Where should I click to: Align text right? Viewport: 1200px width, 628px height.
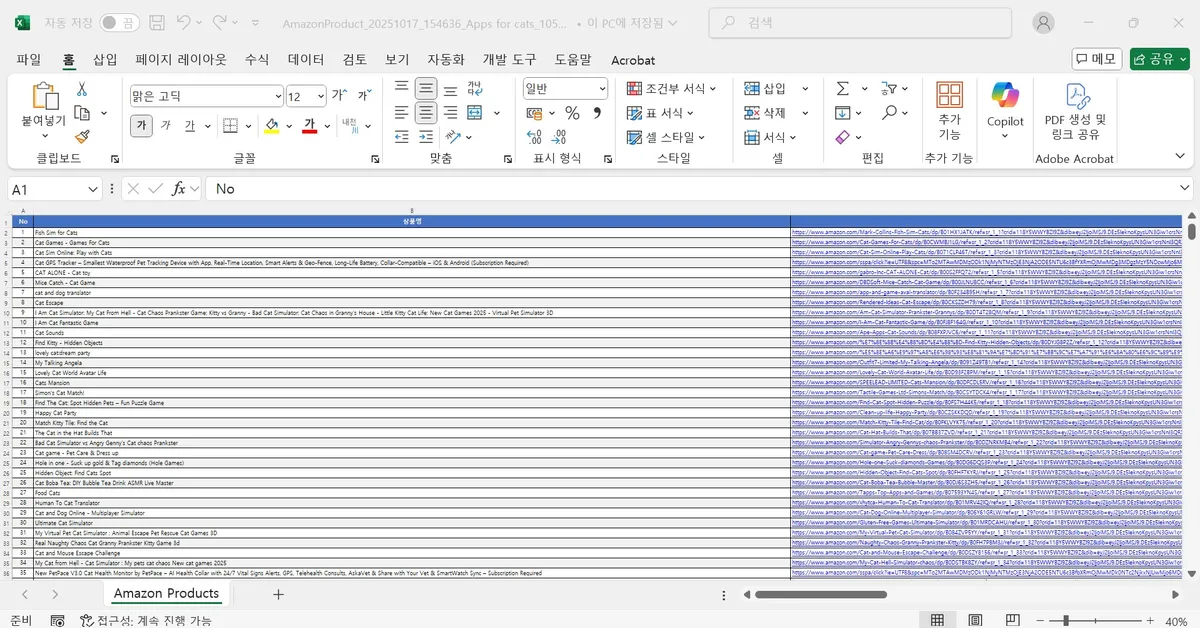pos(449,113)
